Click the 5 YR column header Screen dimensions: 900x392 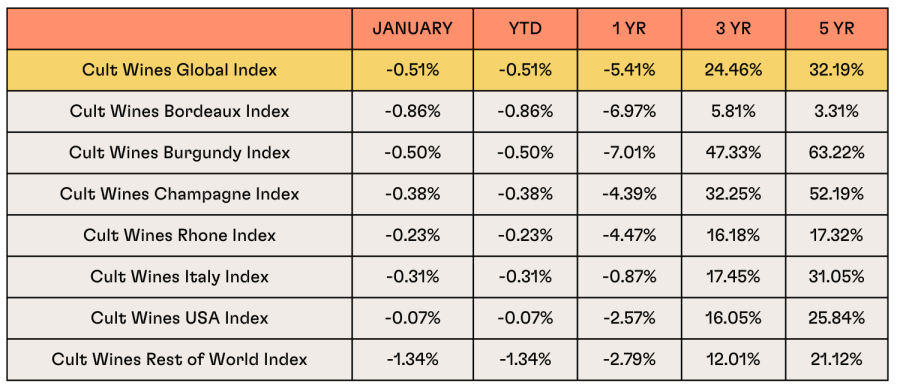pyautogui.click(x=837, y=29)
